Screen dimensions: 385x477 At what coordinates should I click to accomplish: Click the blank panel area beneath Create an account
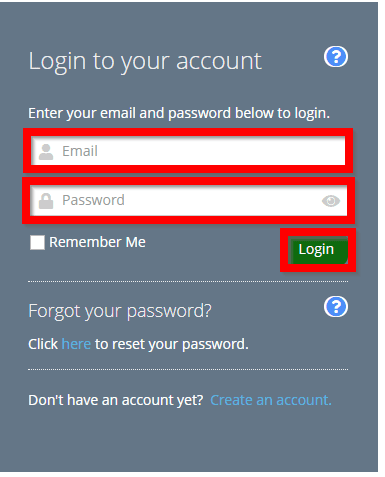point(188,440)
